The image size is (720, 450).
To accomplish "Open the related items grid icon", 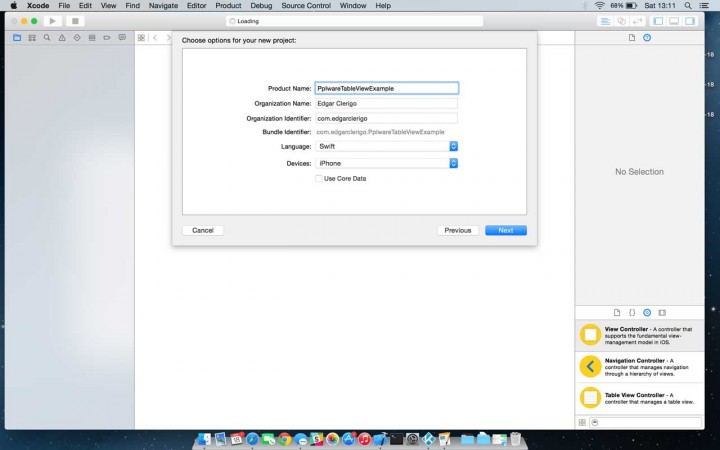I will coord(141,38).
